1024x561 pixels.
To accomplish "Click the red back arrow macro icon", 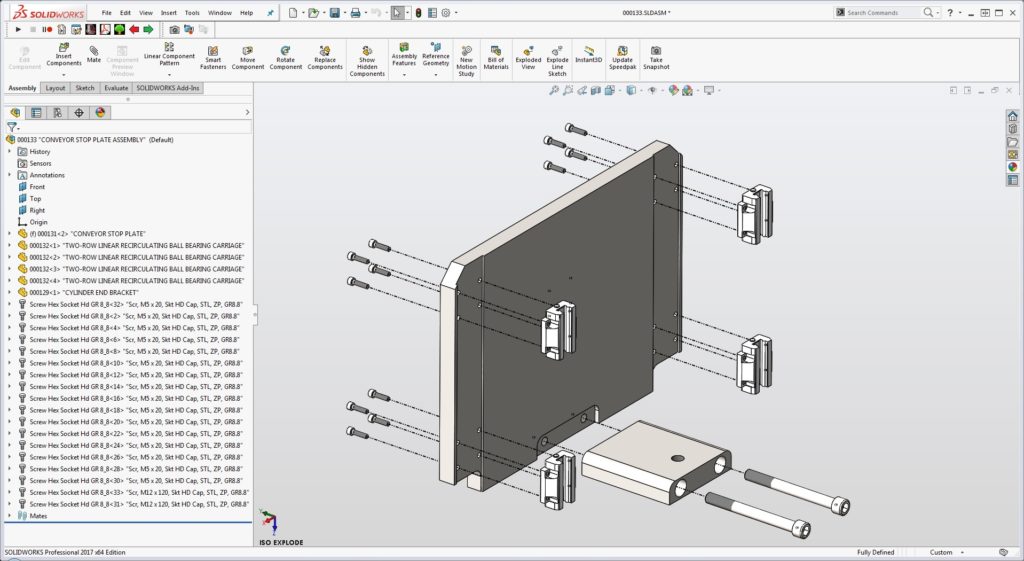I will pyautogui.click(x=134, y=29).
